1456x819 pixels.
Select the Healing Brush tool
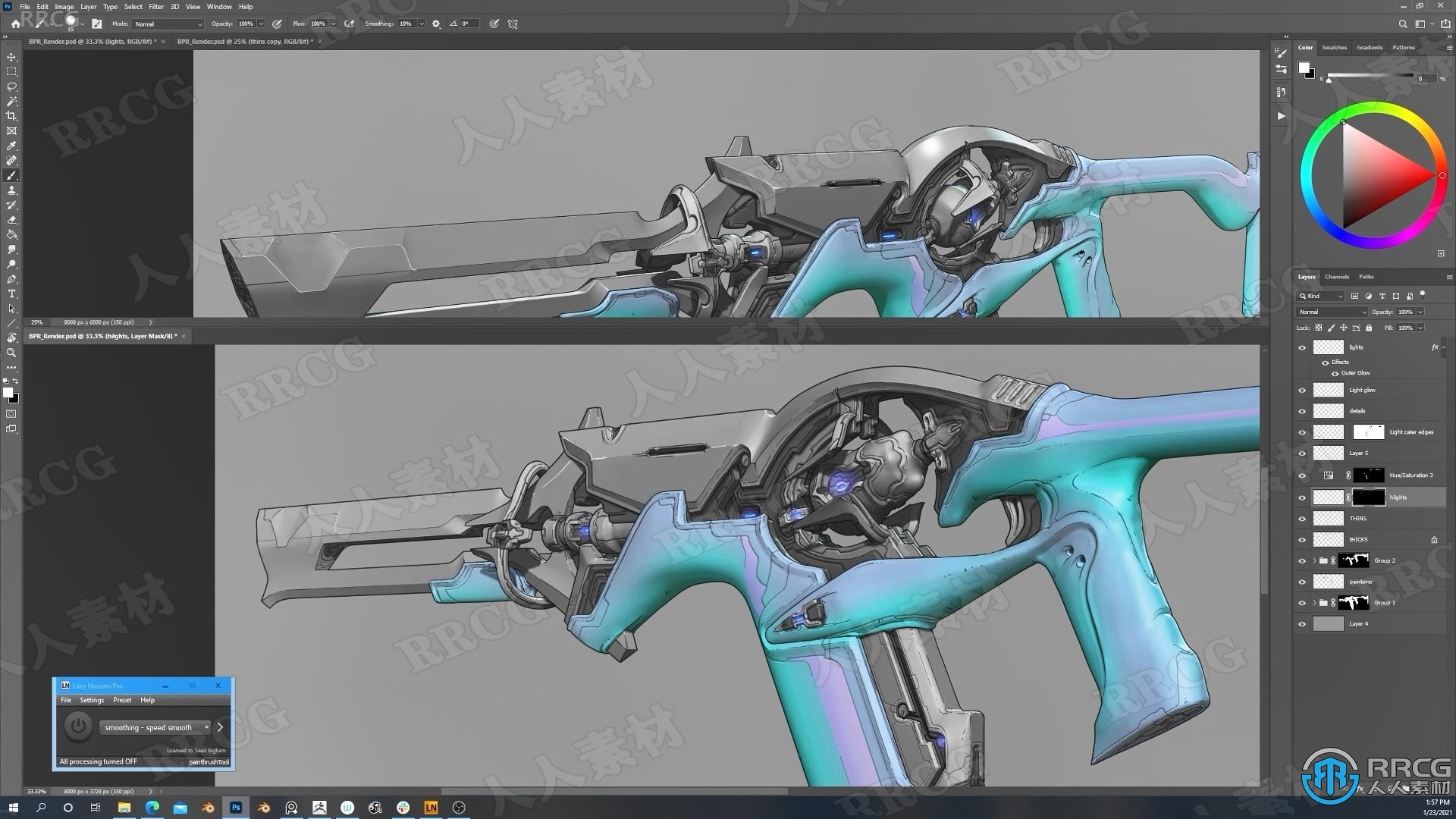[11, 161]
